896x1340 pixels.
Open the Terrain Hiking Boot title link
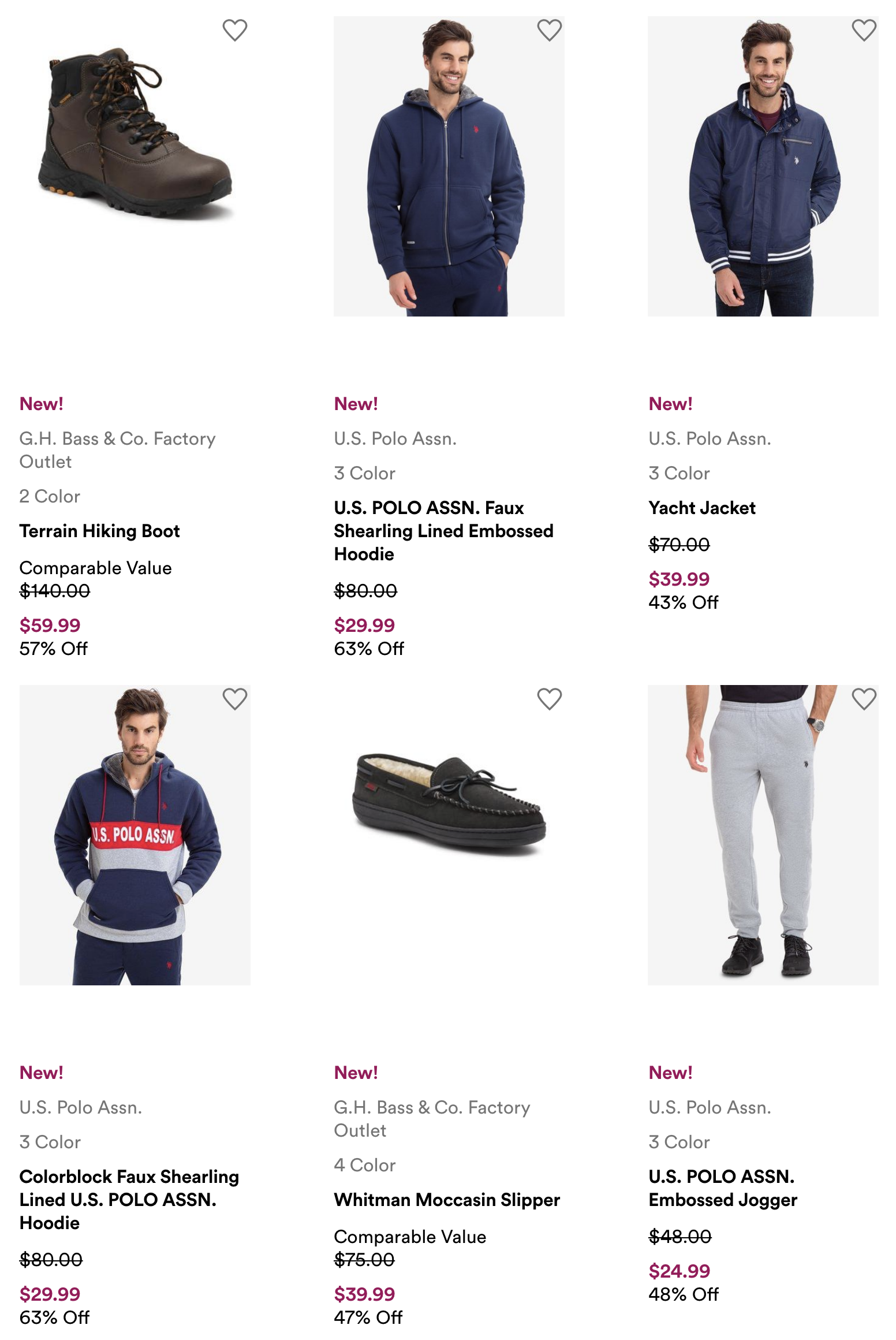pos(99,531)
